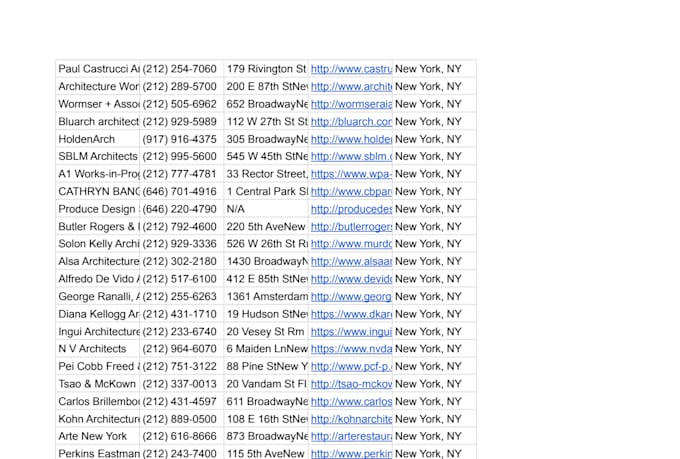680x459 pixels.
Task: Click the Kohn Architecture cell
Action: (x=98, y=419)
